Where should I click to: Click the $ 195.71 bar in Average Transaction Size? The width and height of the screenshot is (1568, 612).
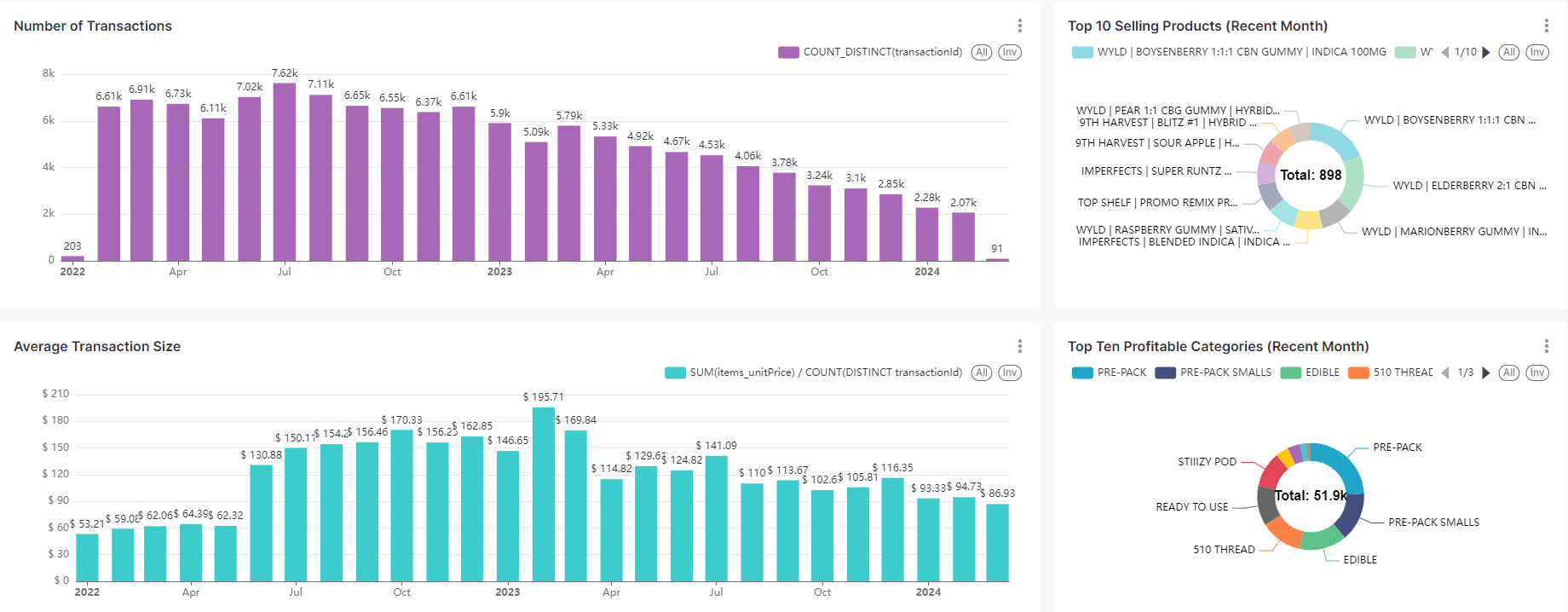[x=544, y=494]
